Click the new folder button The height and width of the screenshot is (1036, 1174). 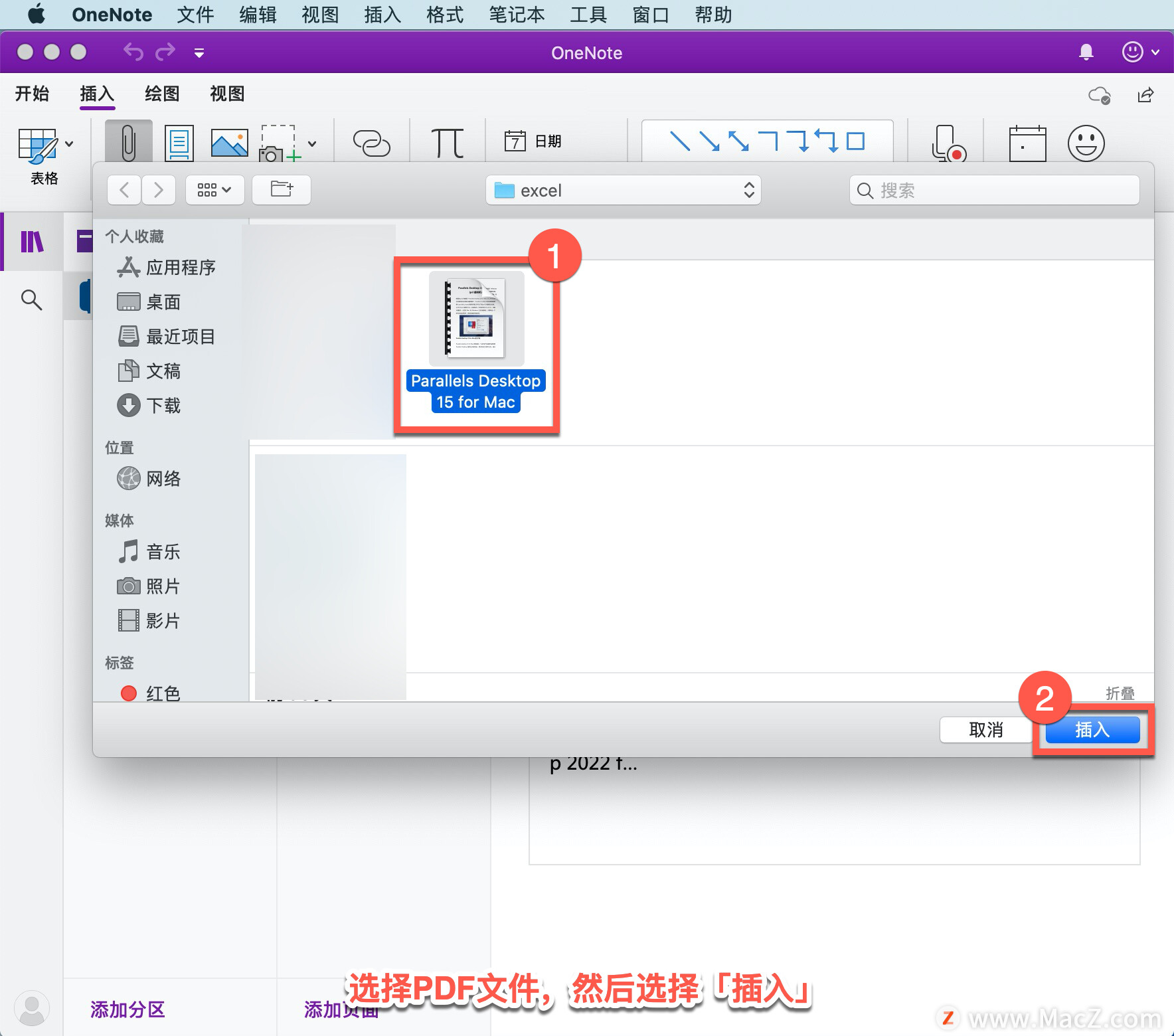[x=282, y=190]
